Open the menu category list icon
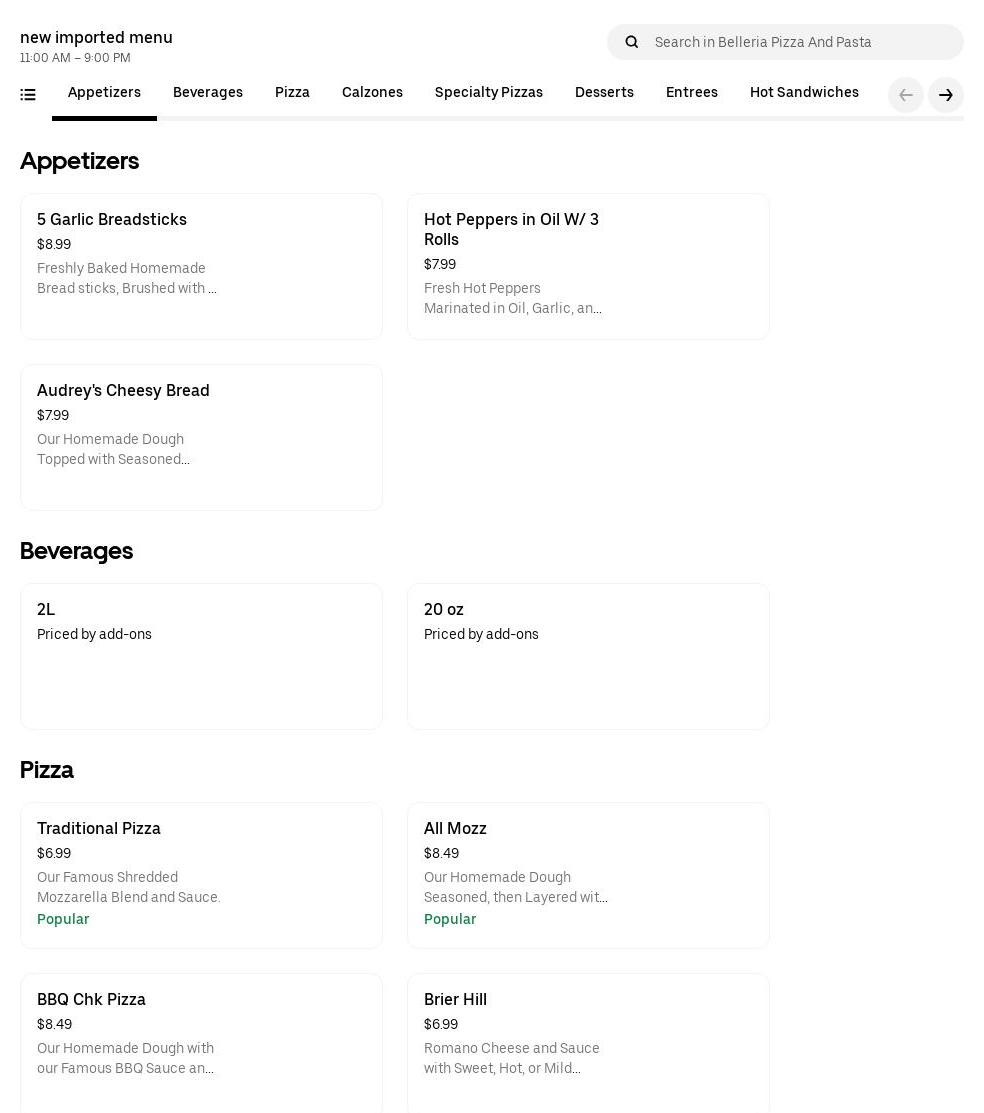Viewport: 984px width, 1113px height. (x=28, y=95)
